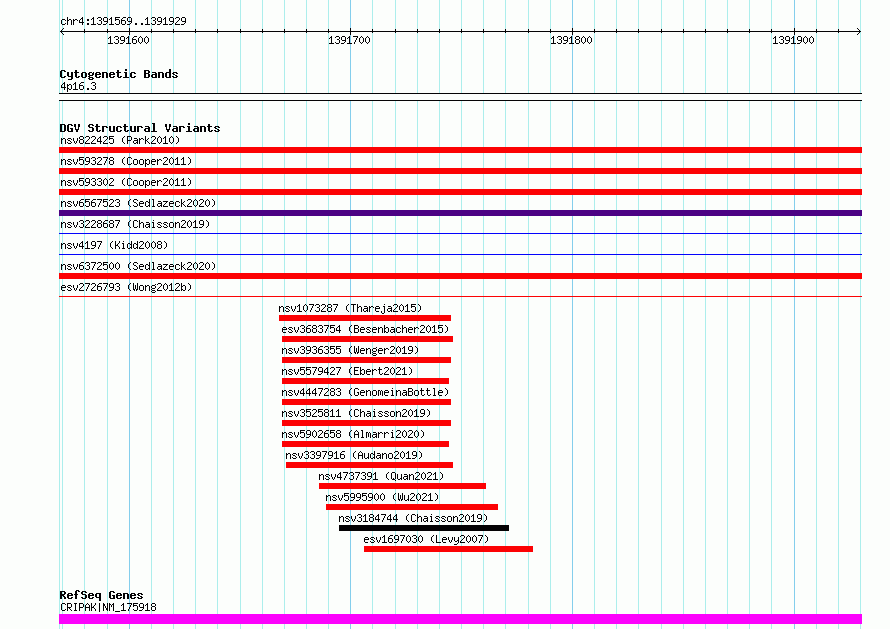
Task: Click the RefSeq Genes track title
Action: click(x=101, y=595)
